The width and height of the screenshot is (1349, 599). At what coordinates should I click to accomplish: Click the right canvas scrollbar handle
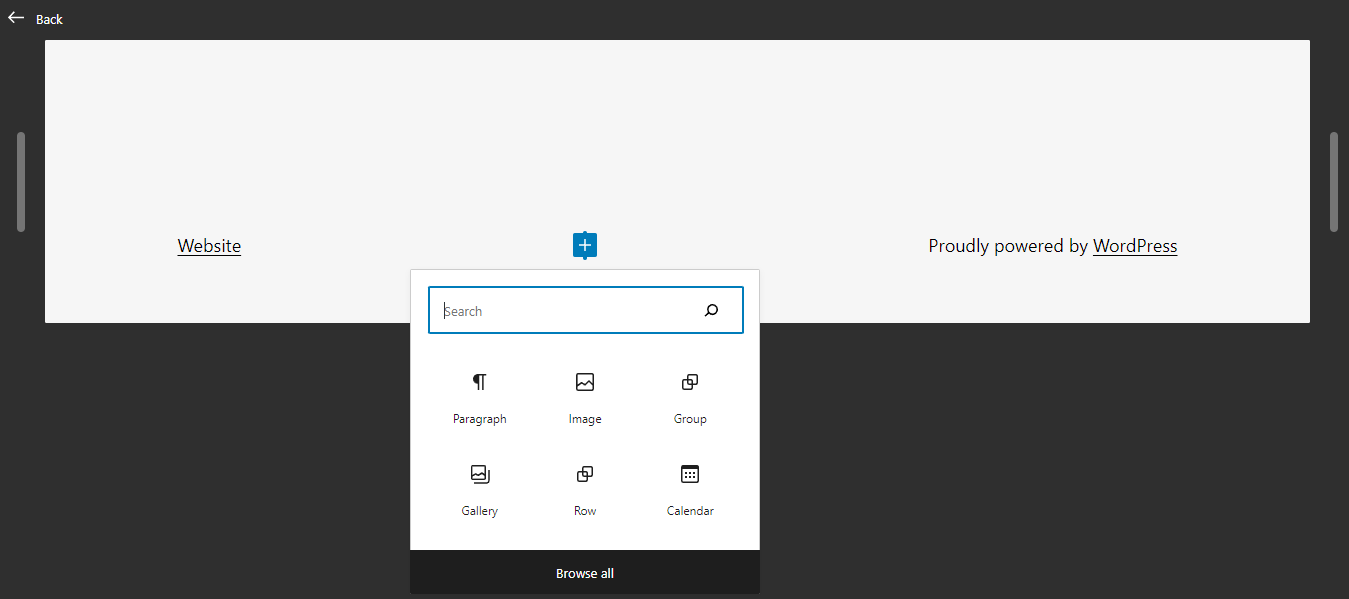1333,180
